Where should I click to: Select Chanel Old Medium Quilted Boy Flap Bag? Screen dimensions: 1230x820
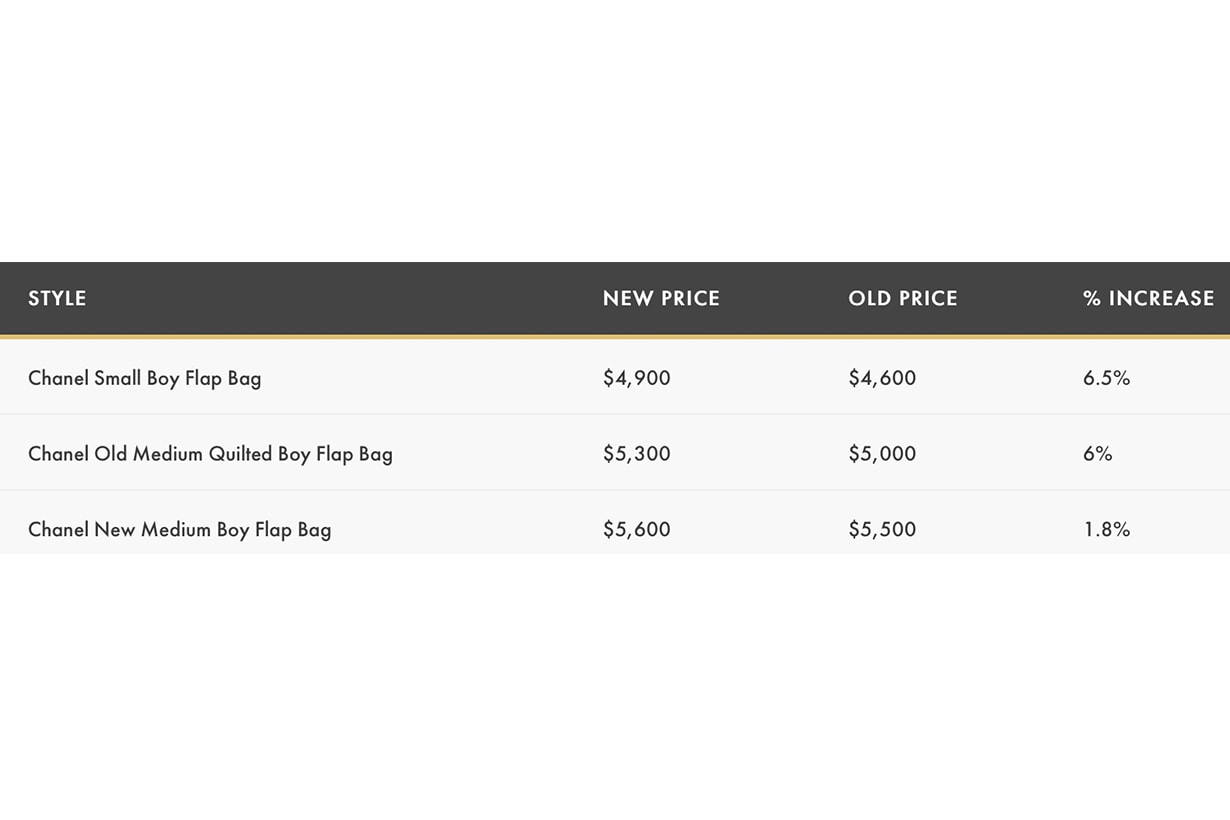coord(210,454)
